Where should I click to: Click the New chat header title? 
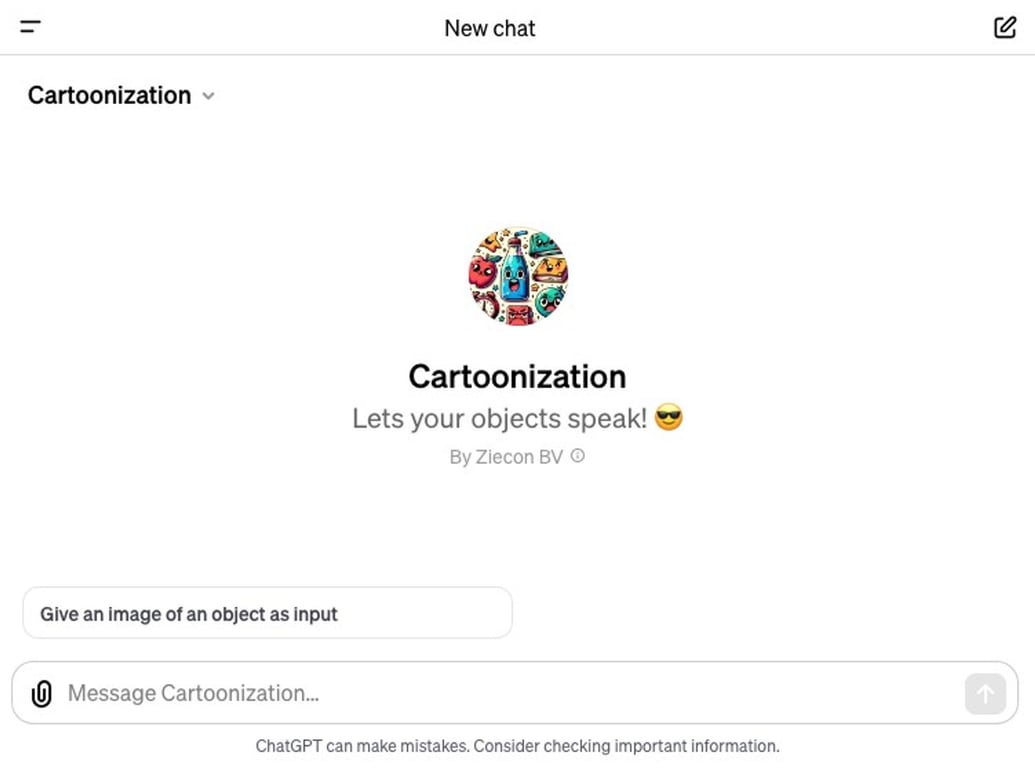click(489, 27)
